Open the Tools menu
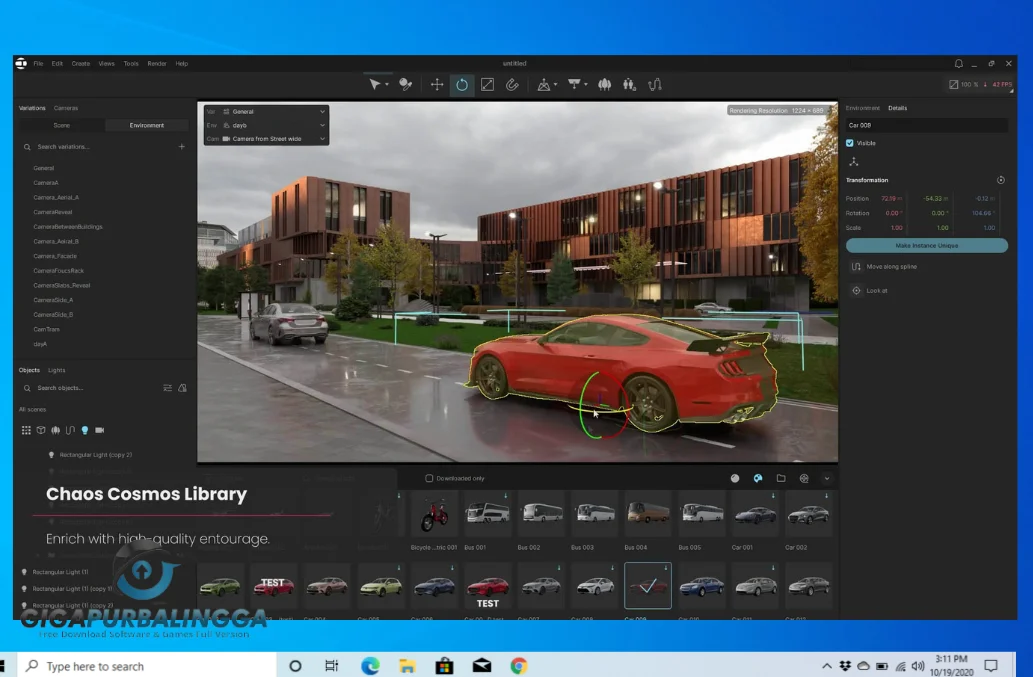 131,64
